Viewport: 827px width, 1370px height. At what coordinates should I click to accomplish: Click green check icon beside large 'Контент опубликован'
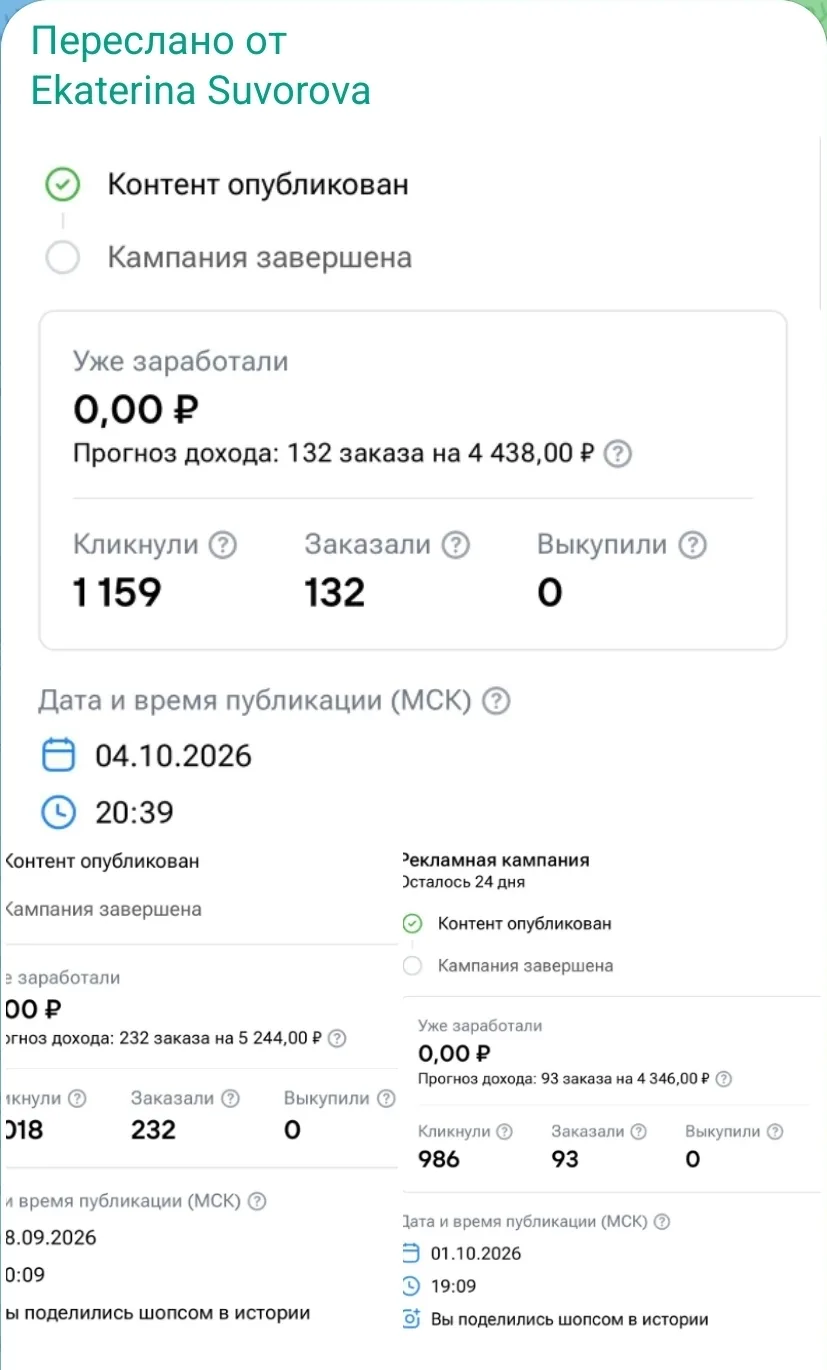[x=63, y=185]
